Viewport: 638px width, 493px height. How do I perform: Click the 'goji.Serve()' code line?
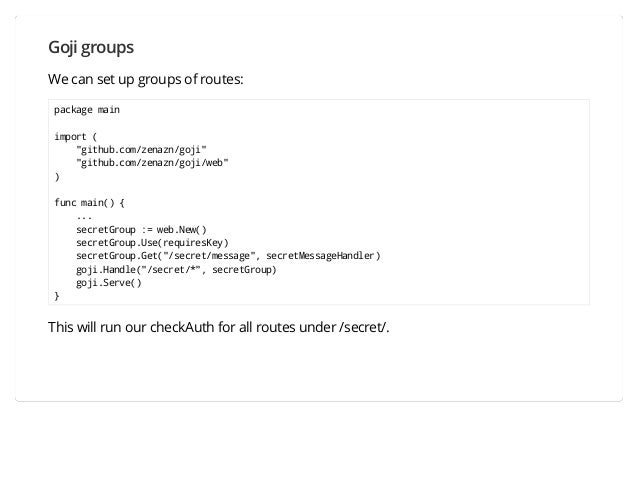click(x=109, y=283)
